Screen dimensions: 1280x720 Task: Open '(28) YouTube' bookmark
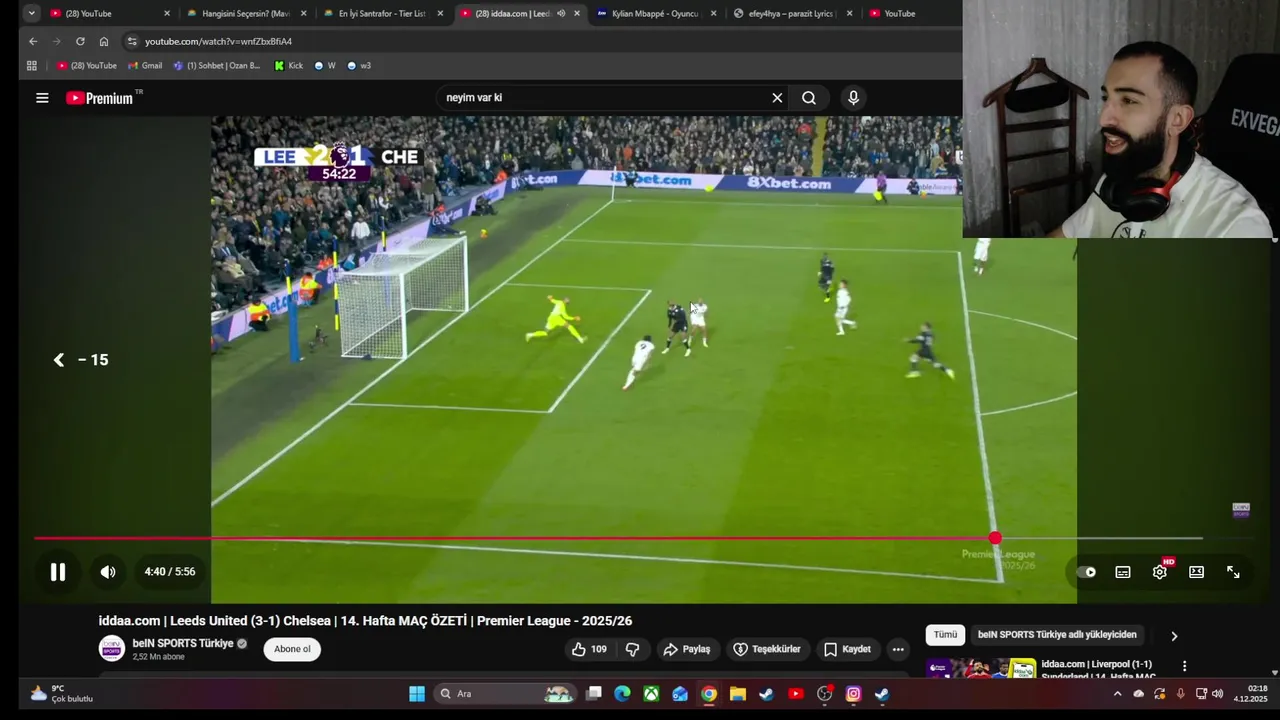click(87, 66)
